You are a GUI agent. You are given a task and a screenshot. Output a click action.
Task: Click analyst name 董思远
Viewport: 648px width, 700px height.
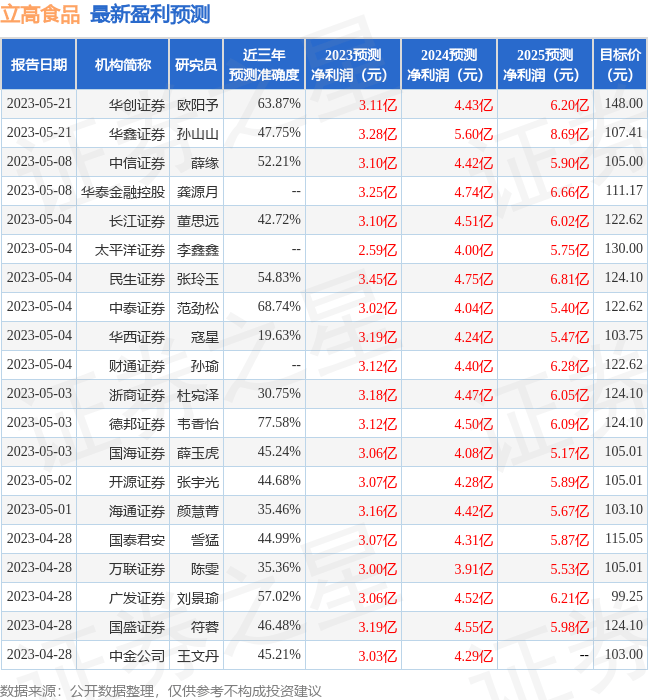click(198, 221)
